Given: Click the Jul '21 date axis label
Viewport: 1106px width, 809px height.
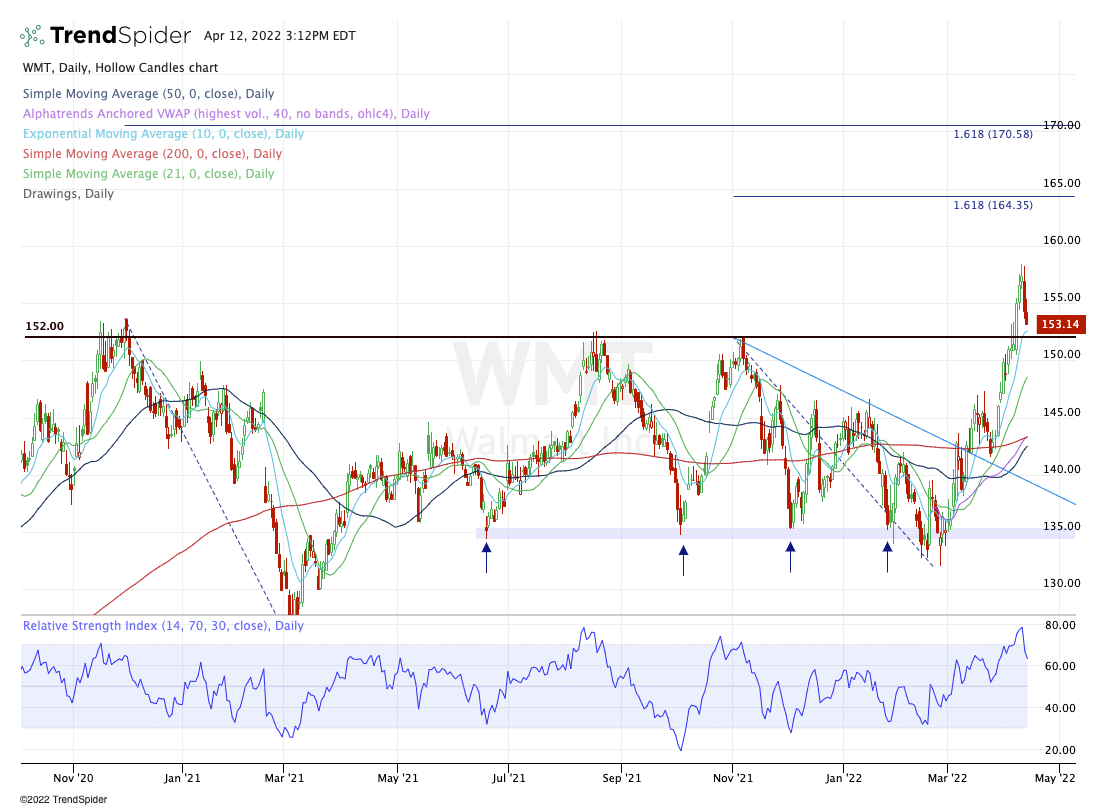Looking at the screenshot, I should (508, 778).
